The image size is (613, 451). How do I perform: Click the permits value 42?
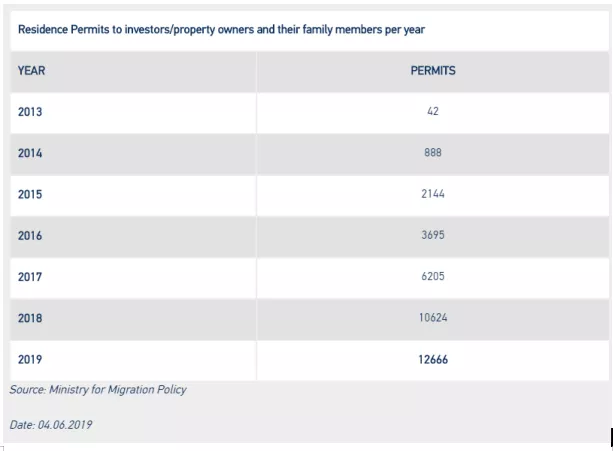coord(433,112)
